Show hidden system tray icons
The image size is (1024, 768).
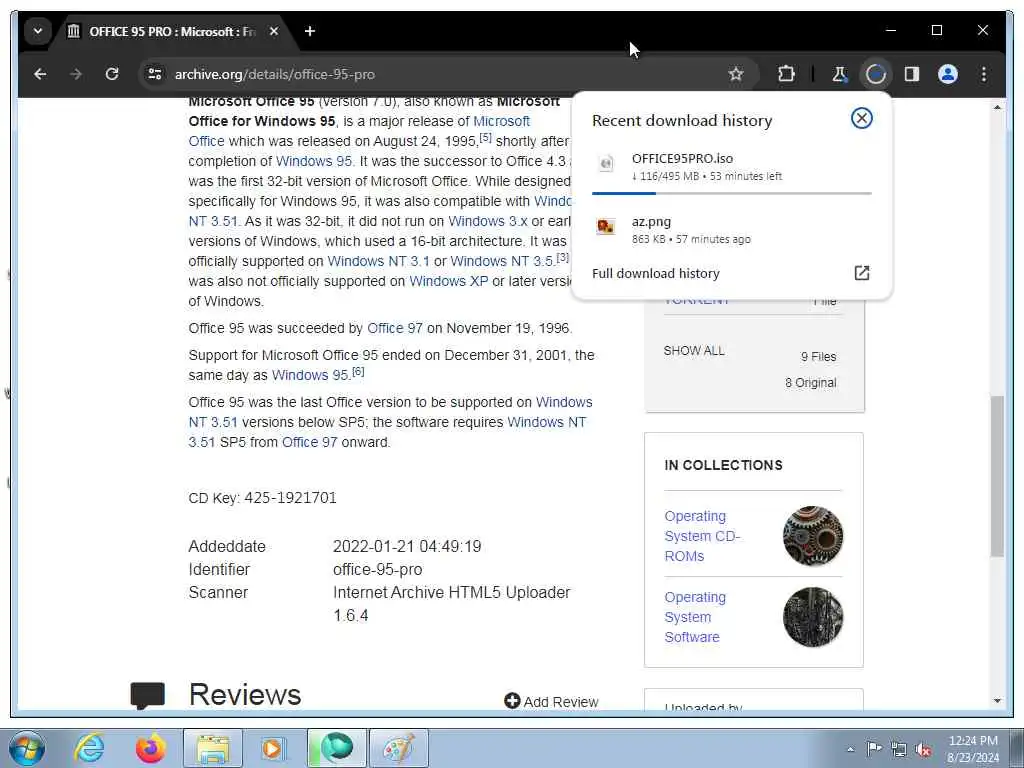point(850,749)
